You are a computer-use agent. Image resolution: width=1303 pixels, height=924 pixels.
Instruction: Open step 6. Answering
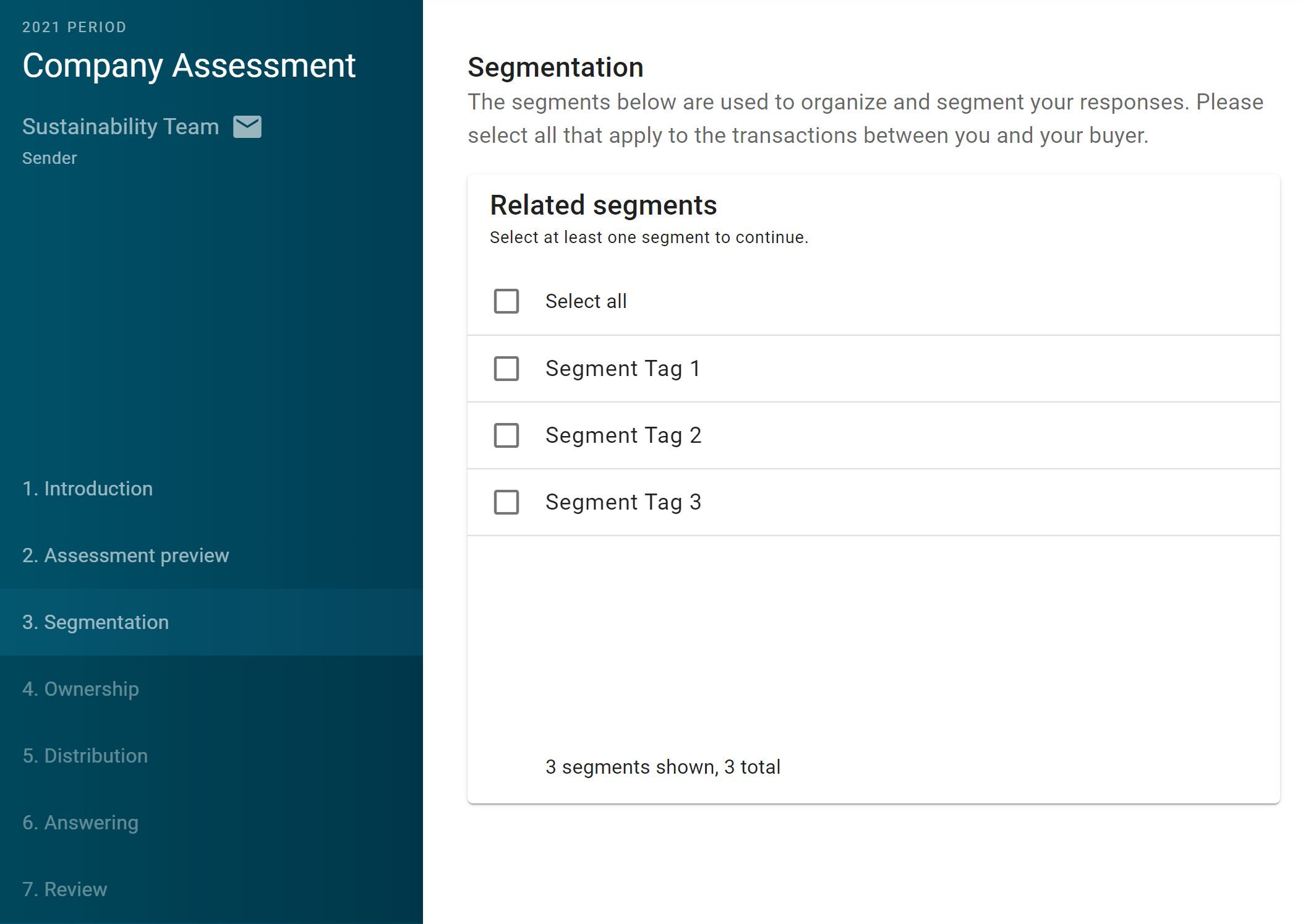click(211, 823)
